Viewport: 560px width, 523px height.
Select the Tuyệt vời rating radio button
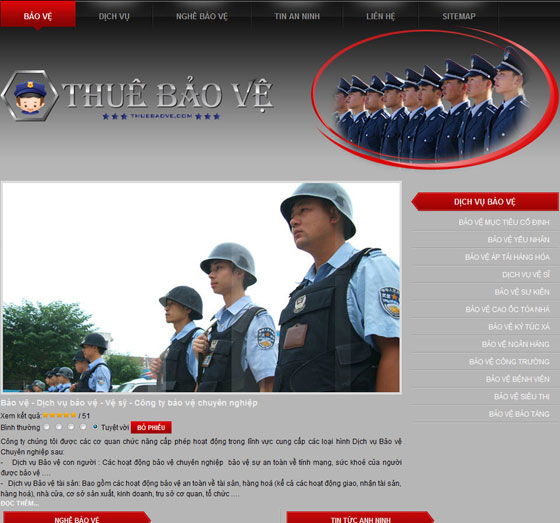(x=95, y=427)
